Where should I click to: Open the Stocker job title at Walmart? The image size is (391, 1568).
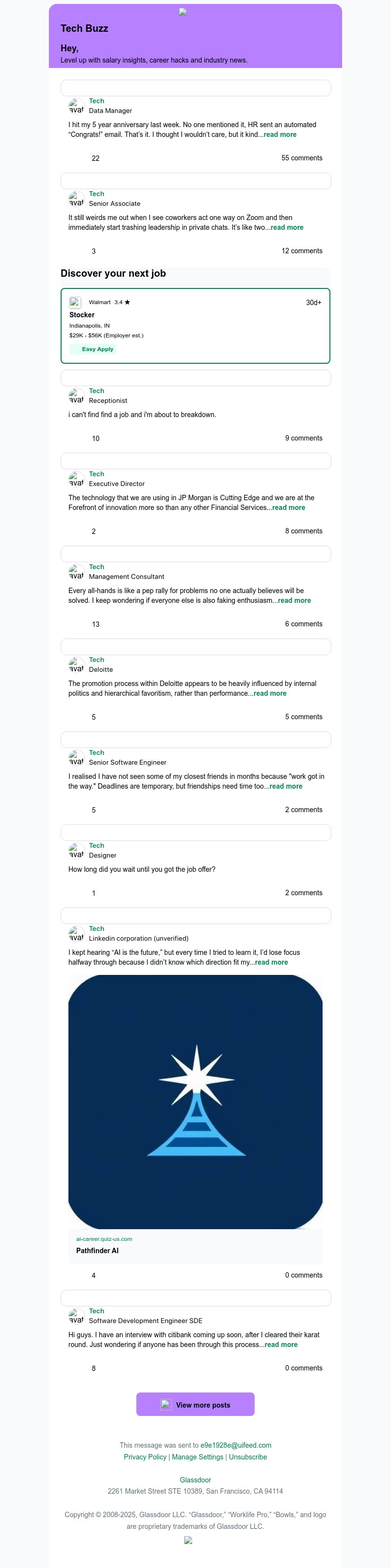coord(82,315)
